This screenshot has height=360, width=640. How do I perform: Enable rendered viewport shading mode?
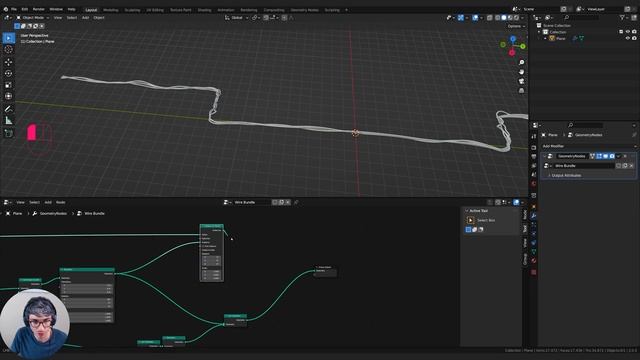(x=516, y=18)
